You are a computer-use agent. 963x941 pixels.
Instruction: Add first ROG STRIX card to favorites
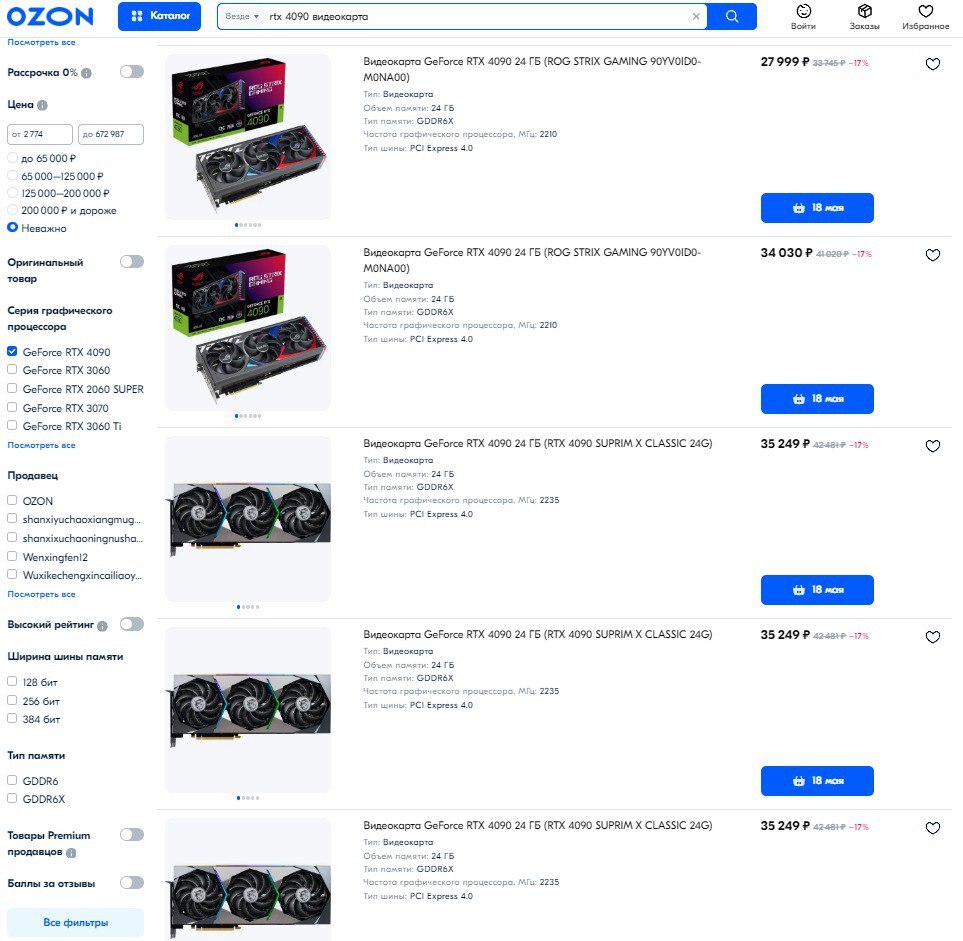[932, 64]
